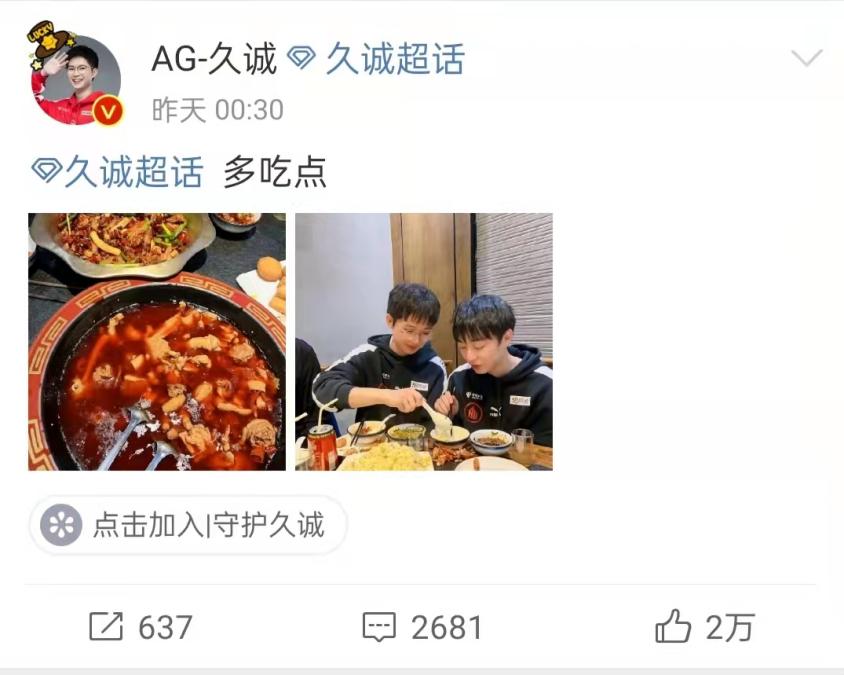Click the comment bubble icon
Screen dimensions: 844x675
click(x=379, y=627)
